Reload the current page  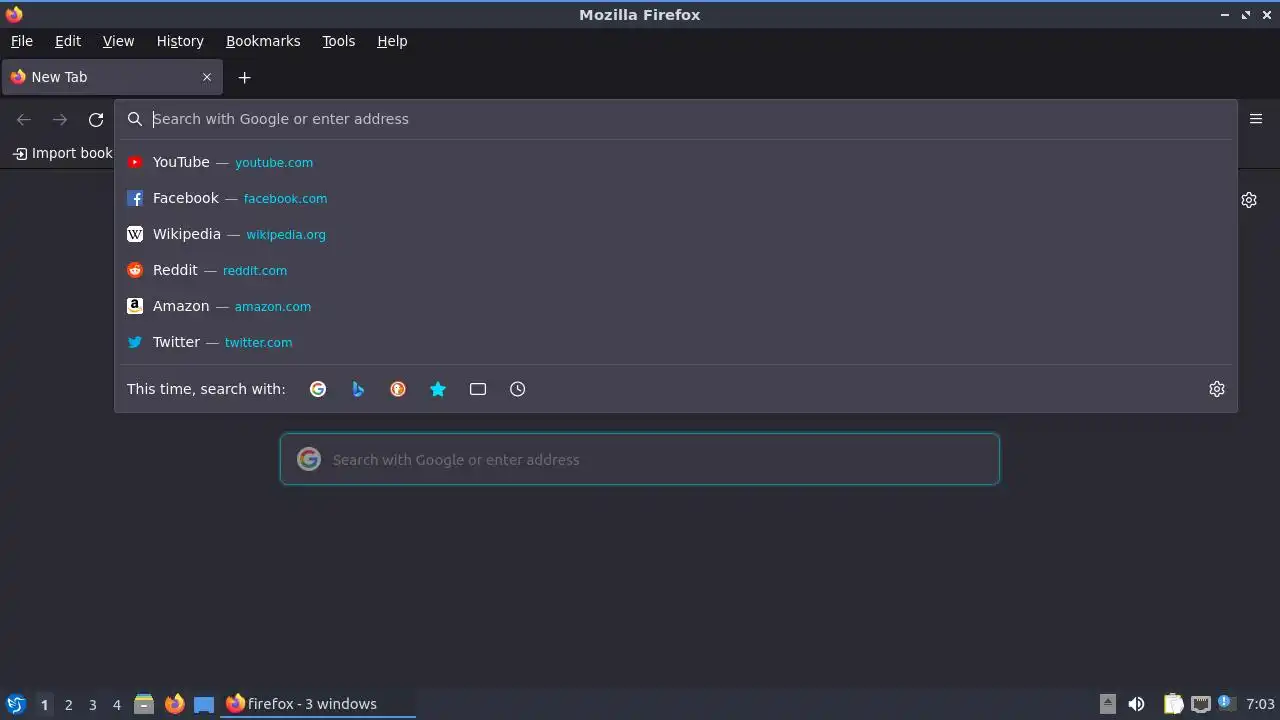[x=96, y=120]
